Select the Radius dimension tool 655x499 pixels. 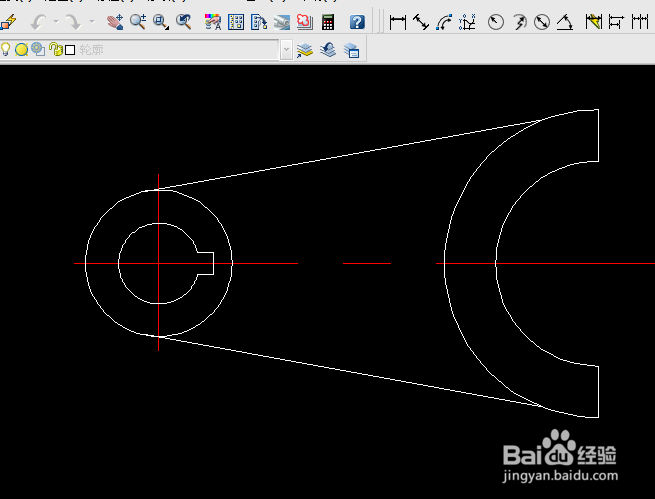pyautogui.click(x=496, y=22)
